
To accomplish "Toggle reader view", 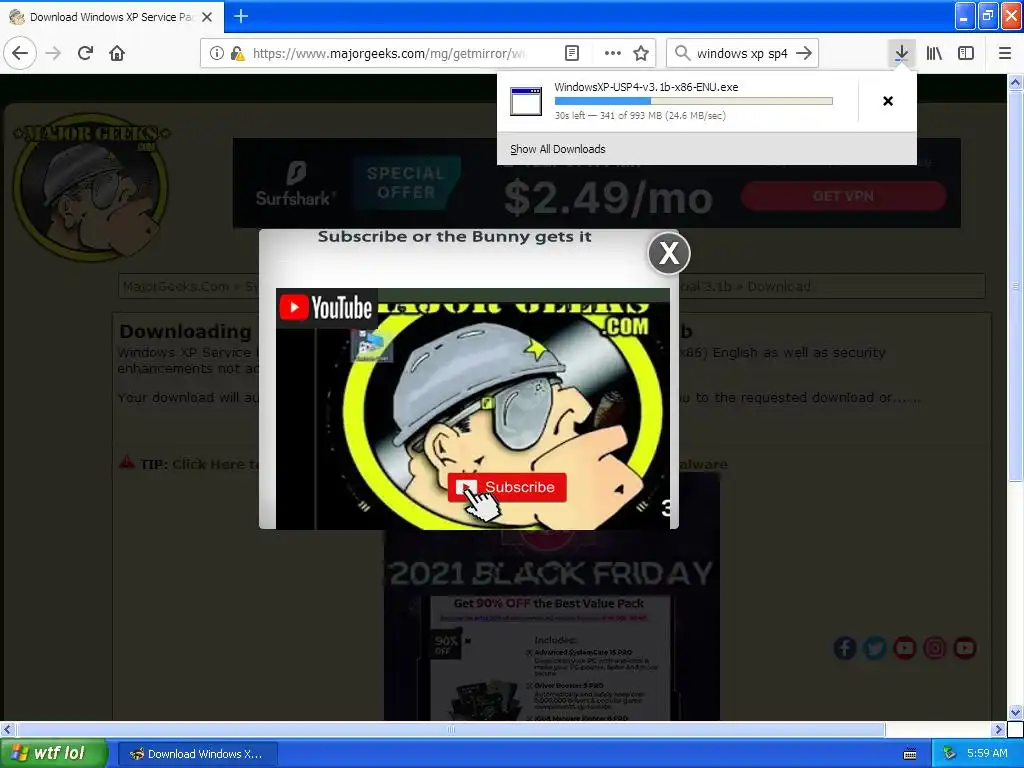I will point(571,53).
